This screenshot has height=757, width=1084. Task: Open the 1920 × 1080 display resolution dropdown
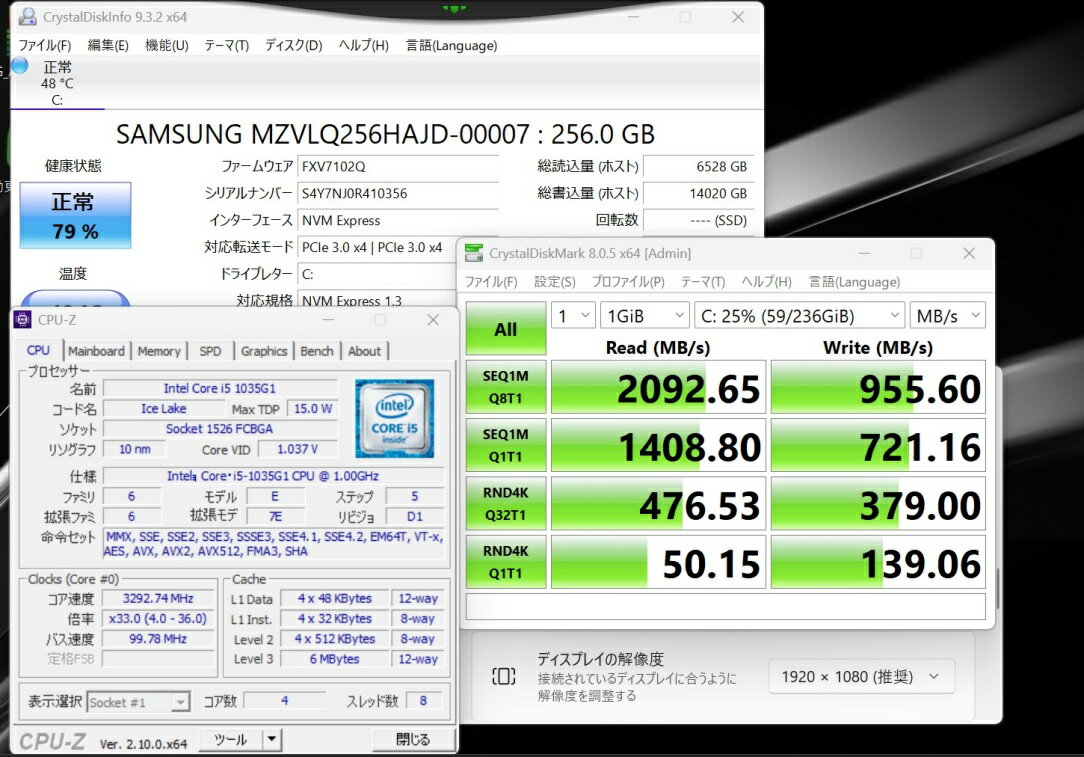click(861, 676)
